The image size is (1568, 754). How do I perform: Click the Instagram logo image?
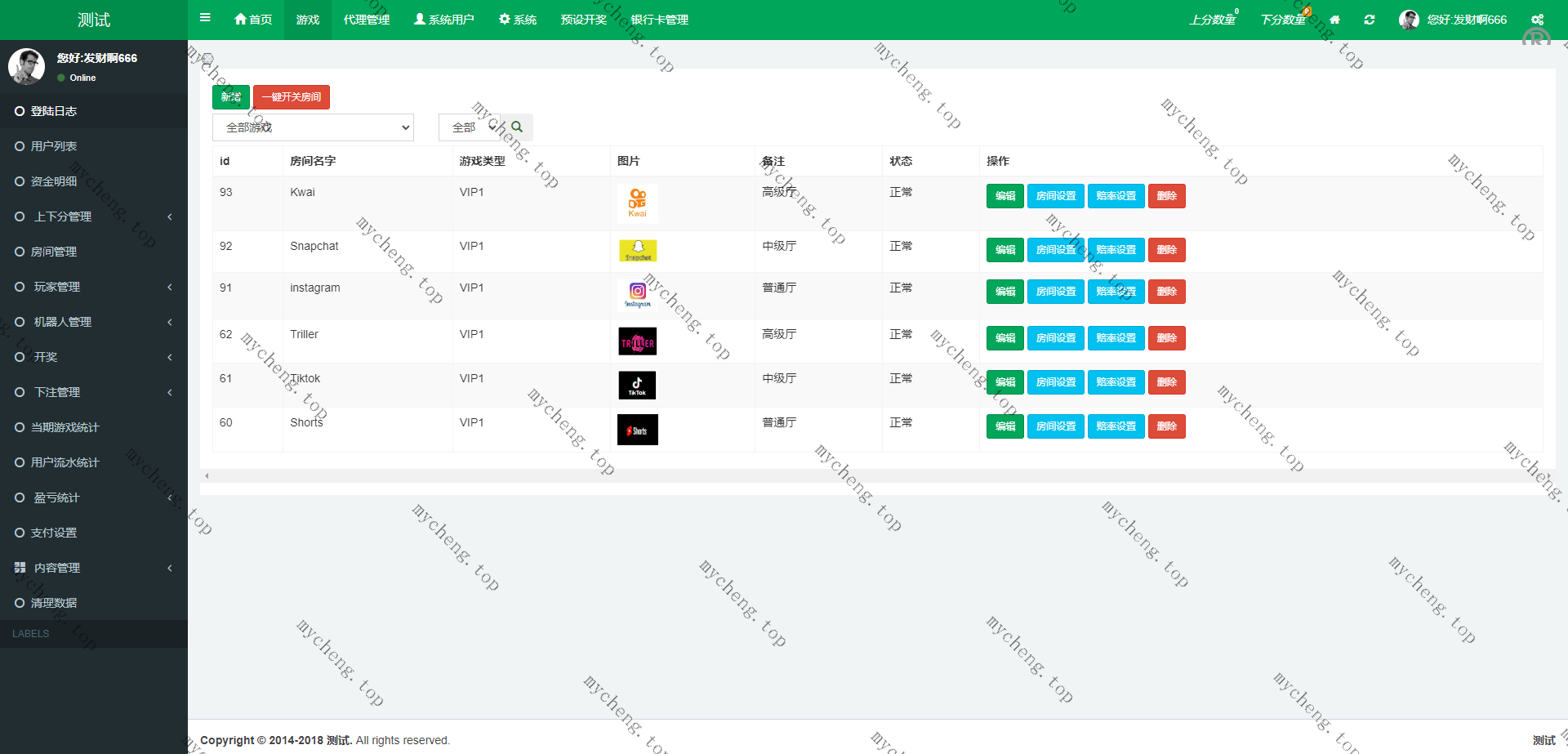[637, 294]
